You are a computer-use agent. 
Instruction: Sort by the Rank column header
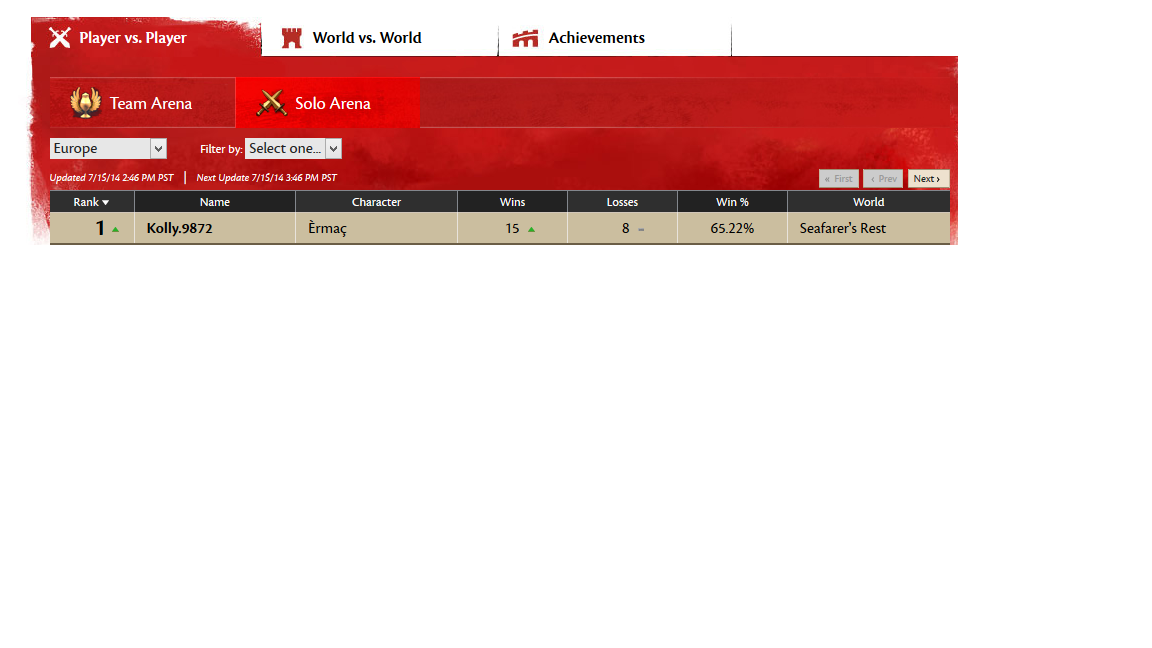point(92,202)
